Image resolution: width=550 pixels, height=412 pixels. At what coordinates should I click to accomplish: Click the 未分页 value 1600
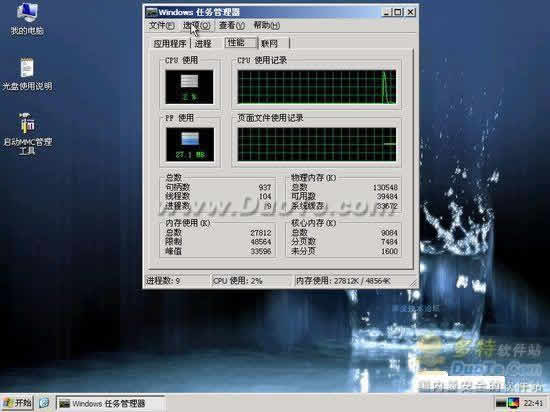coord(389,251)
